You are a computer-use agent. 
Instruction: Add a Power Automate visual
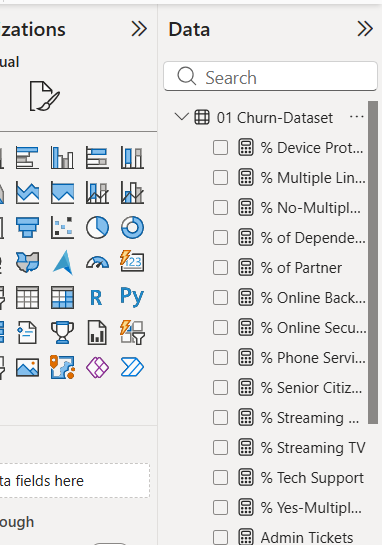132,367
